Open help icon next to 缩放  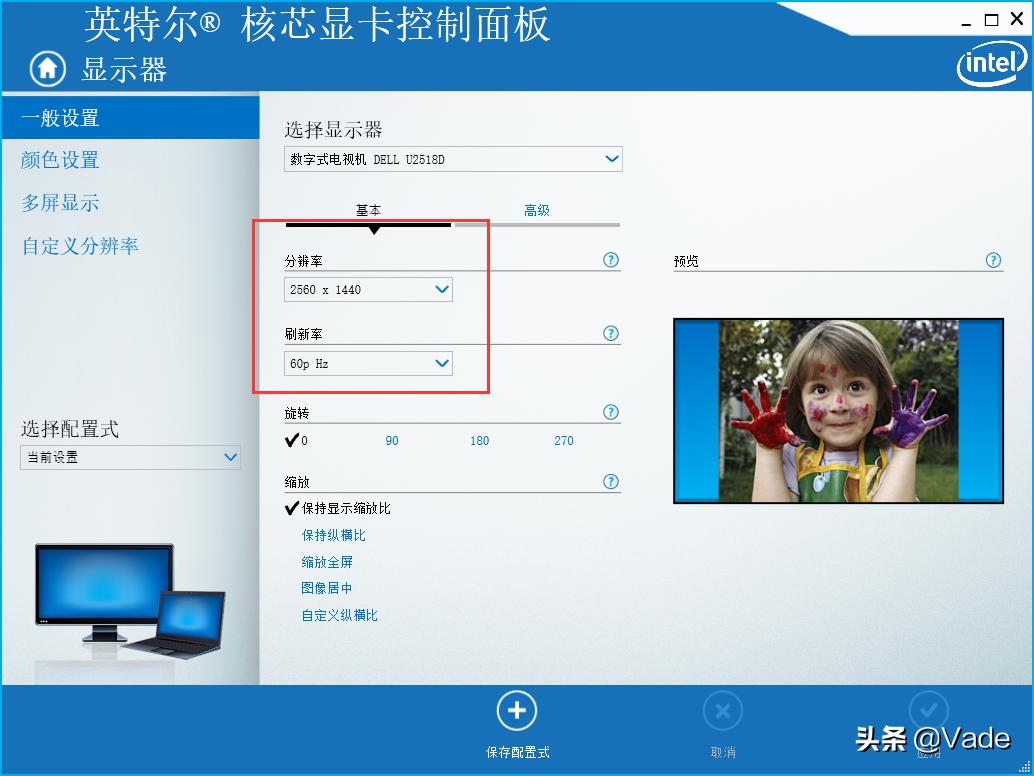[611, 482]
